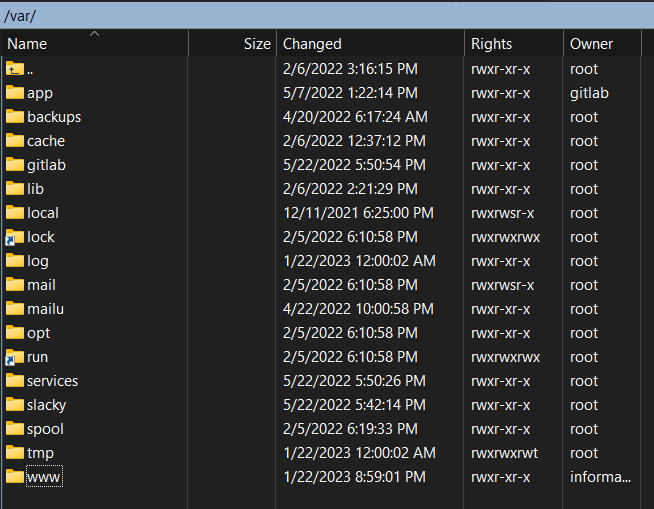Click the parent directory up-arrow icon
Image resolution: width=654 pixels, height=509 pixels.
tap(14, 69)
